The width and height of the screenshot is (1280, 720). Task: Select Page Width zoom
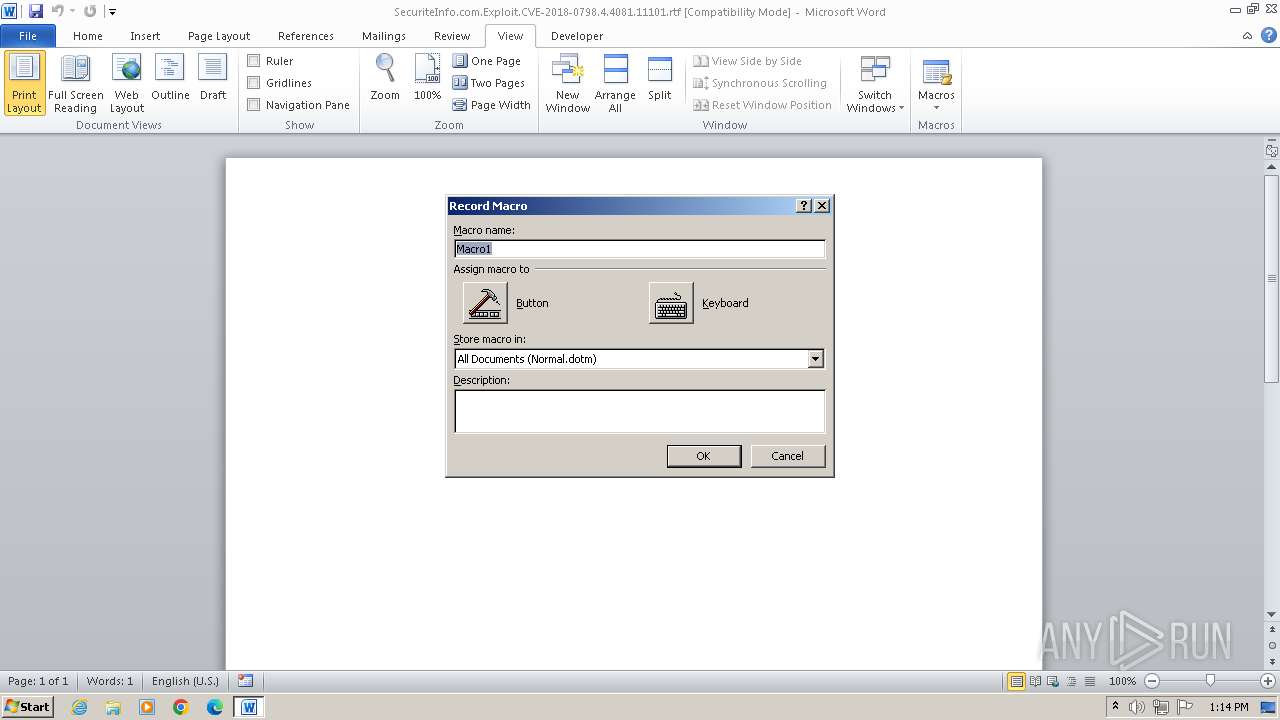coord(492,105)
